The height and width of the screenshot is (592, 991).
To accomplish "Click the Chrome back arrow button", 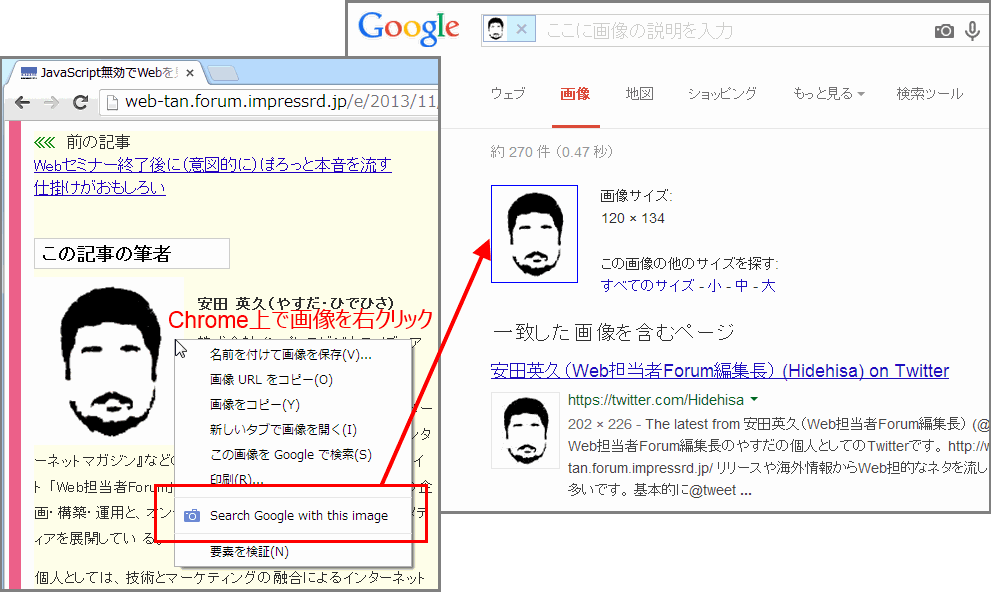I will pyautogui.click(x=22, y=102).
